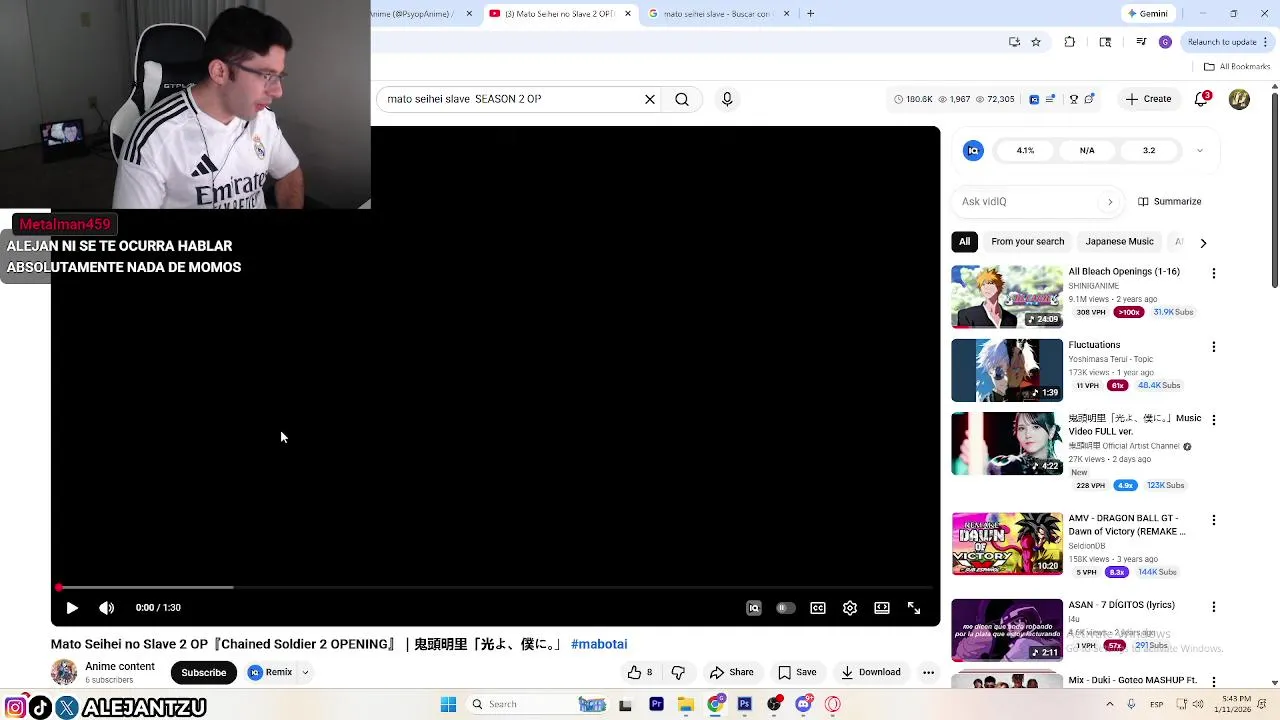Image resolution: width=1280 pixels, height=720 pixels.
Task: Clear the YouTube search field
Action: pos(650,99)
